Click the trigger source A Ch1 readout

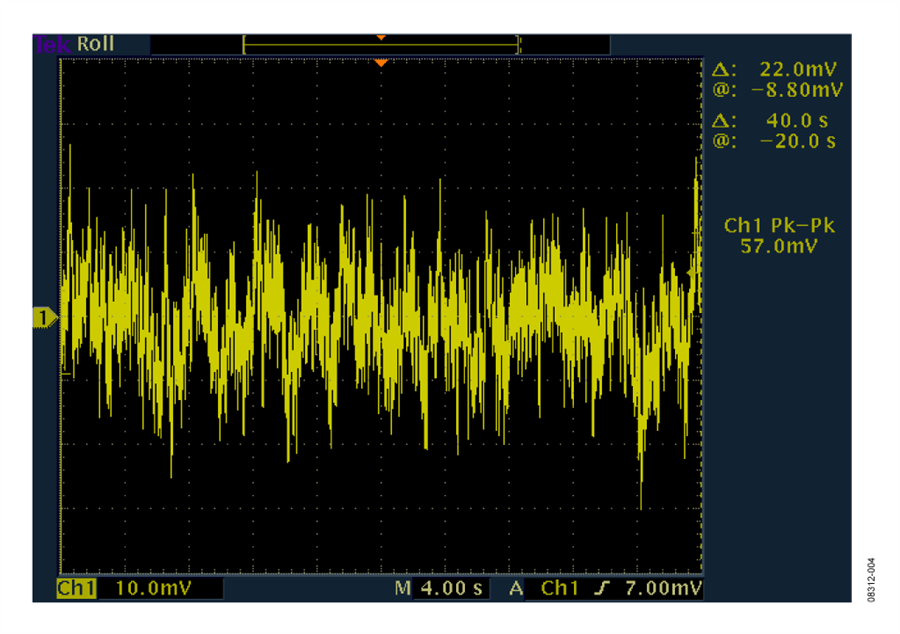pyautogui.click(x=544, y=588)
